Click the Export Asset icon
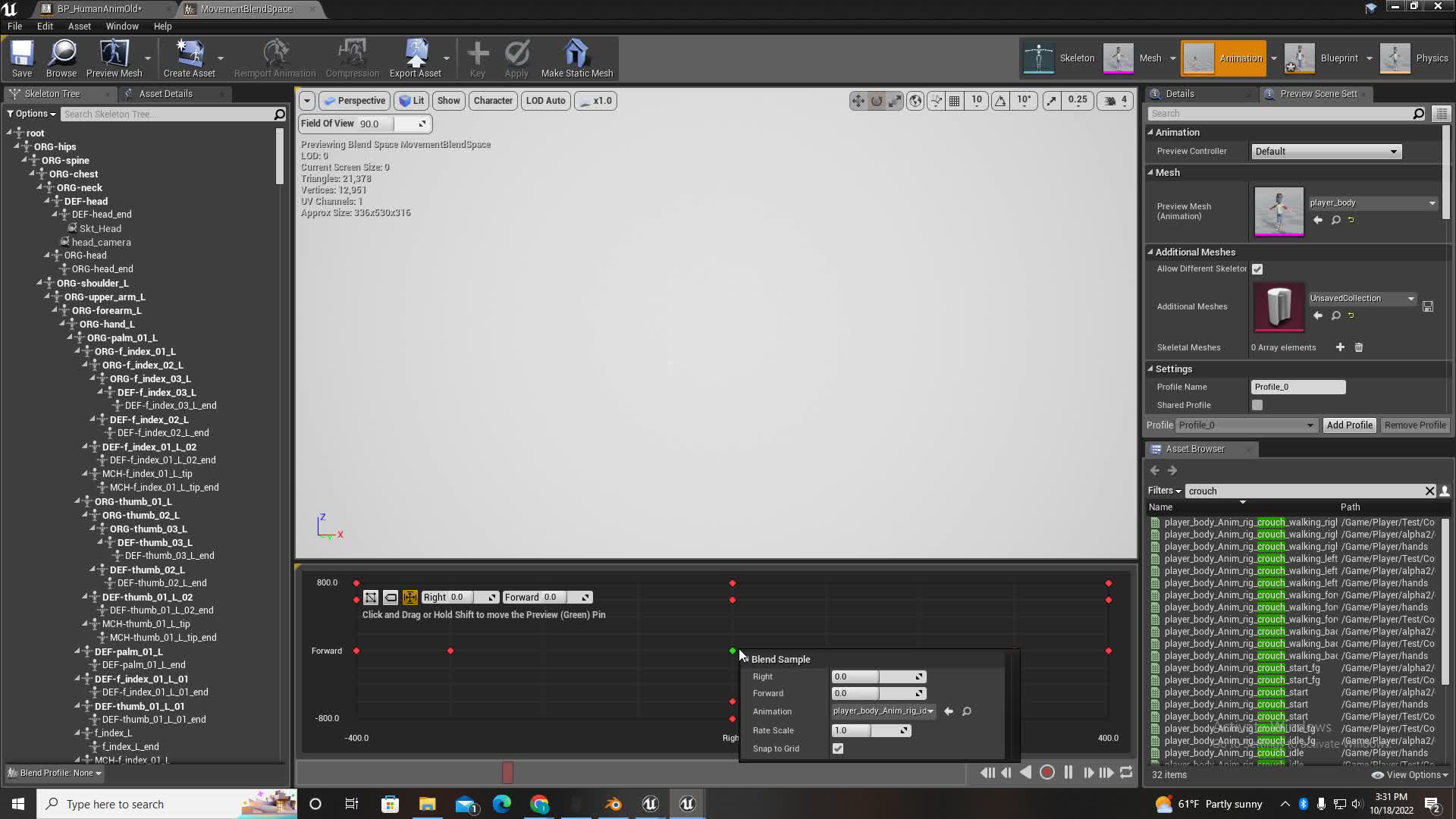 coord(415,58)
